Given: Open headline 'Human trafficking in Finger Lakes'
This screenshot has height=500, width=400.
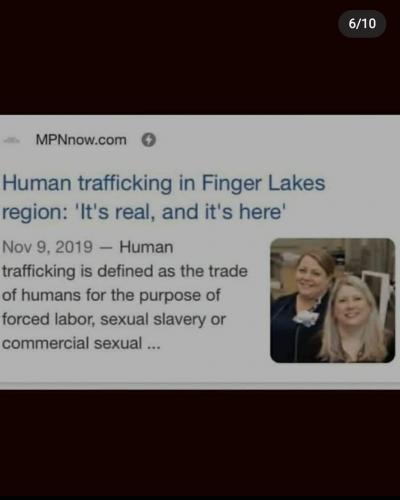Looking at the screenshot, I should click(163, 183).
